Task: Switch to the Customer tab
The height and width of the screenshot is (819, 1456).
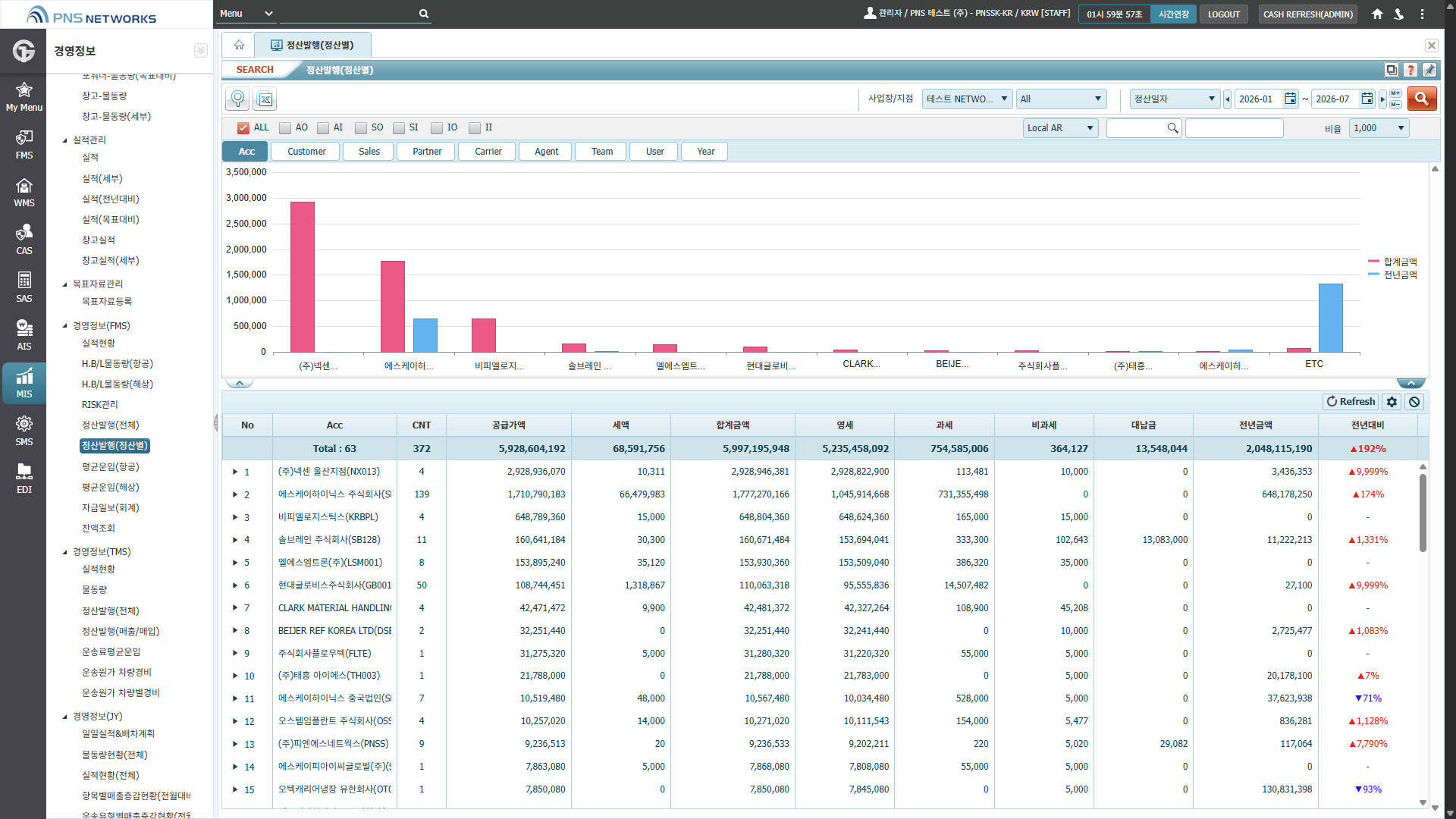Action: click(306, 152)
